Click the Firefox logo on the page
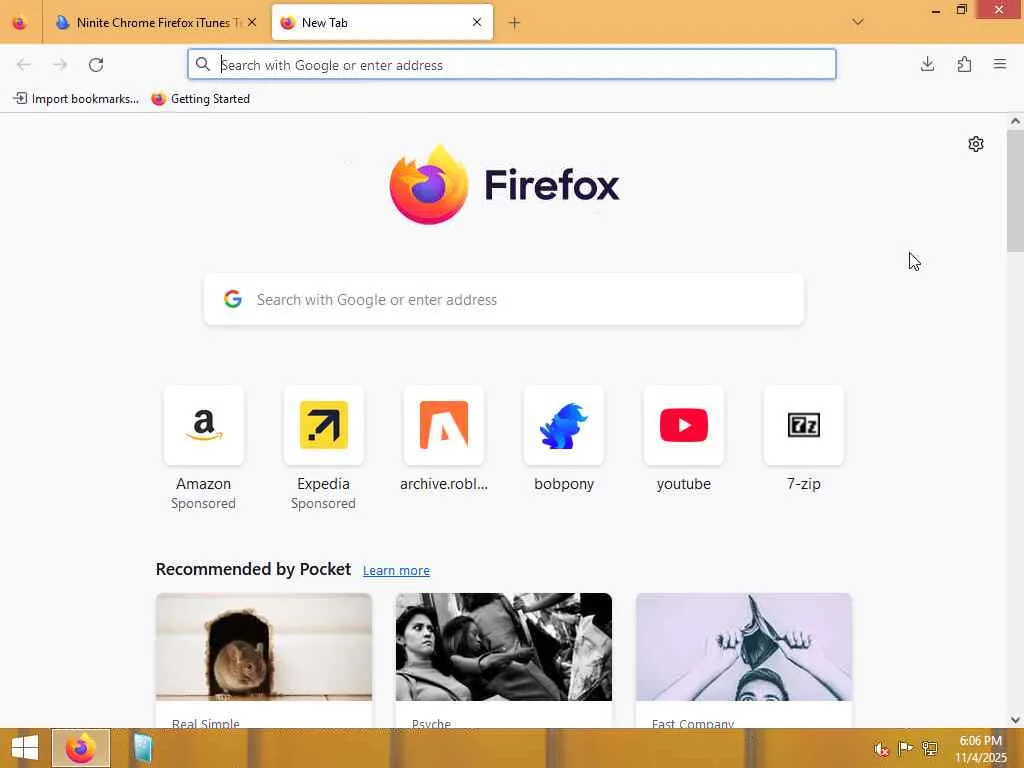 coord(504,185)
